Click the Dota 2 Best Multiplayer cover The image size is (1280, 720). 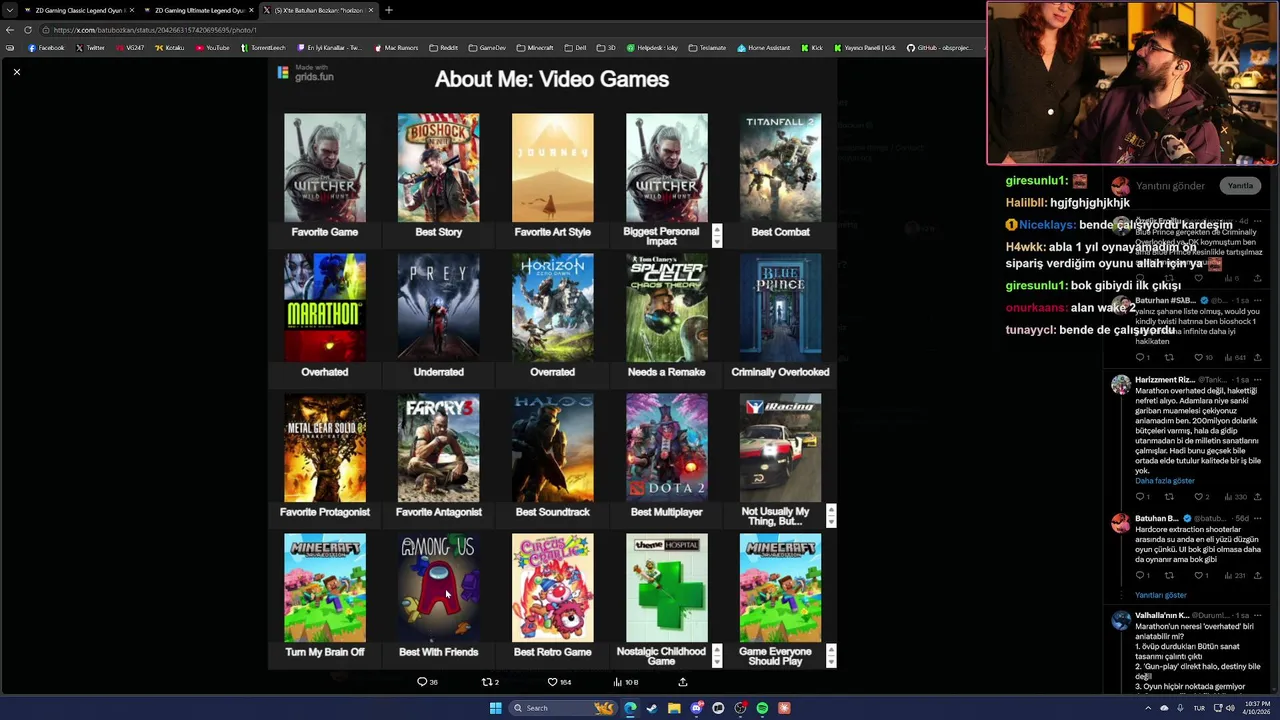[667, 448]
